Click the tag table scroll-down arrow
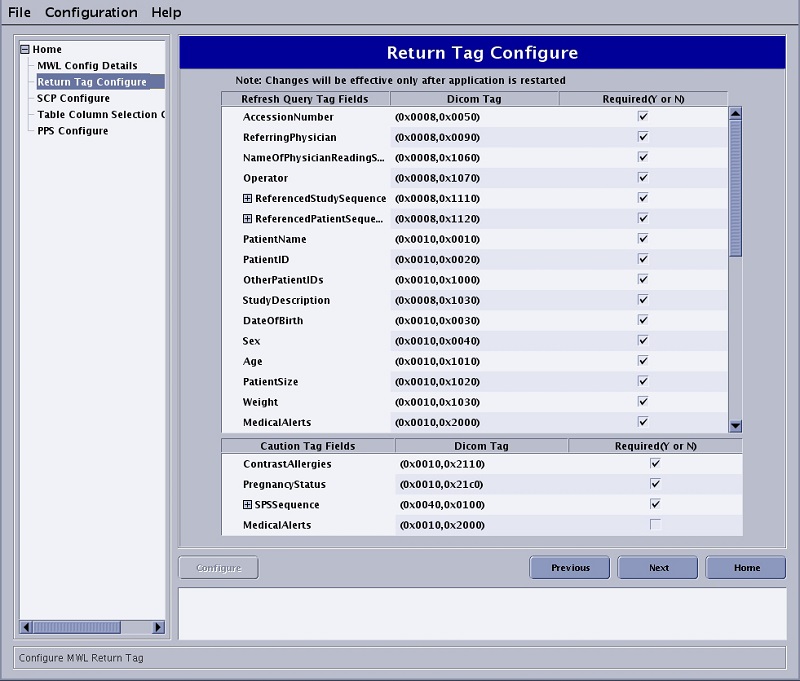Image resolution: width=800 pixels, height=681 pixels. (x=736, y=425)
